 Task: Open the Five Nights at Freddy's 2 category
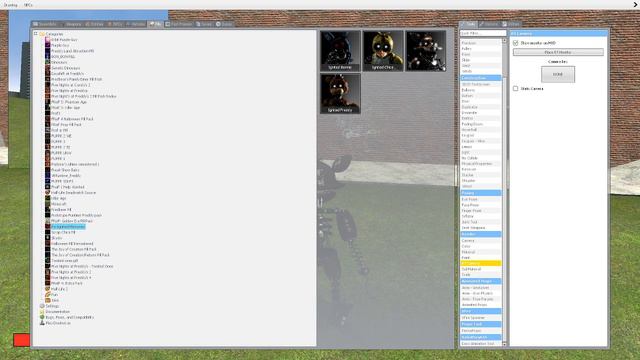(x=71, y=272)
